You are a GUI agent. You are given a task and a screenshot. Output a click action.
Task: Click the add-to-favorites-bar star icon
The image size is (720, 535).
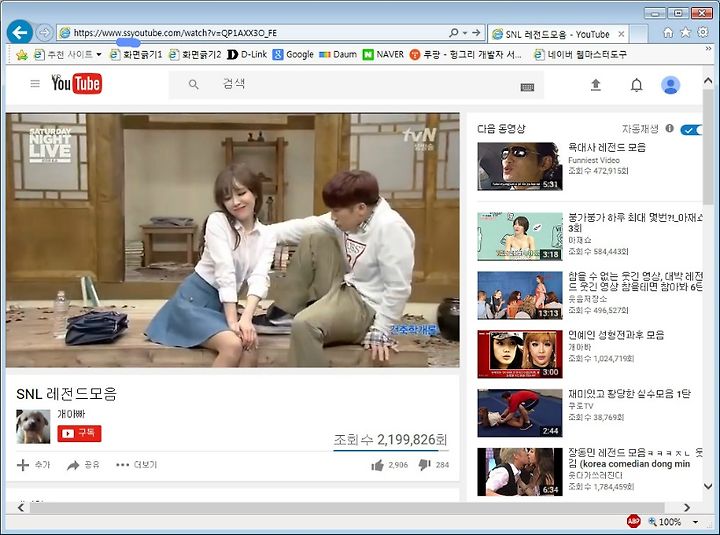coord(21,55)
